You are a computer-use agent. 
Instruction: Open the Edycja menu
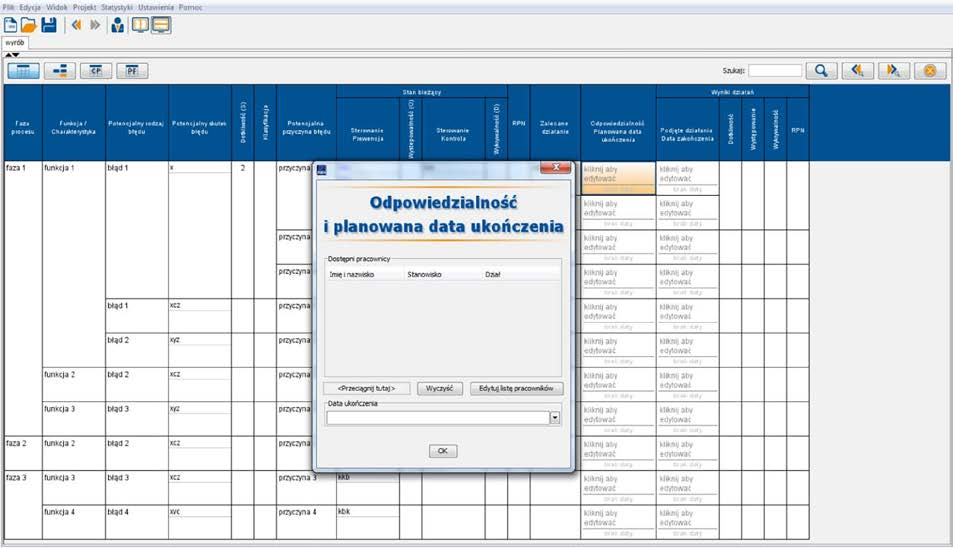[30, 7]
